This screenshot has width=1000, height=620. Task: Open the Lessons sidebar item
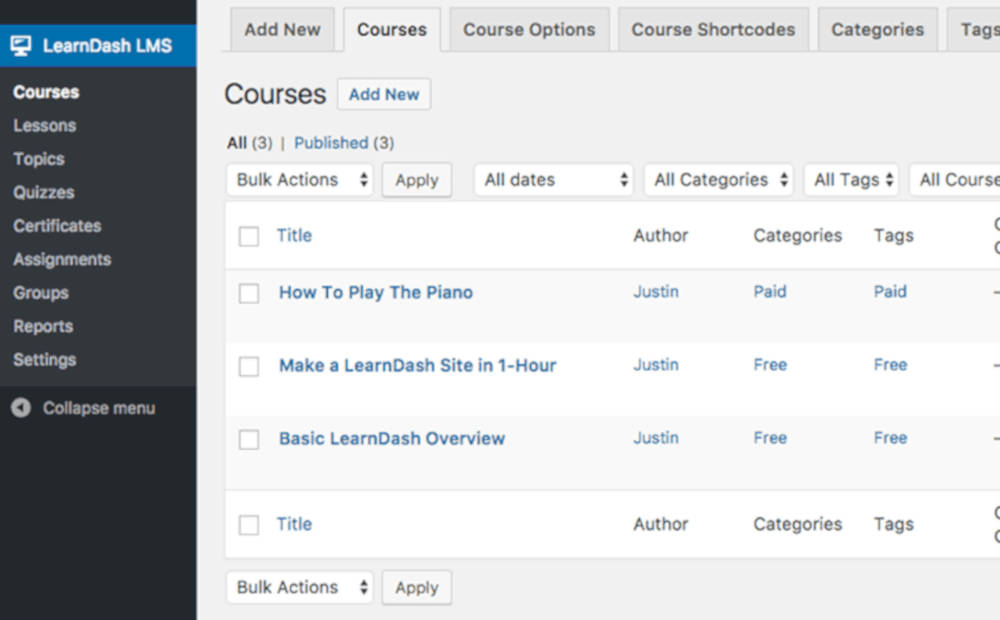tap(44, 125)
